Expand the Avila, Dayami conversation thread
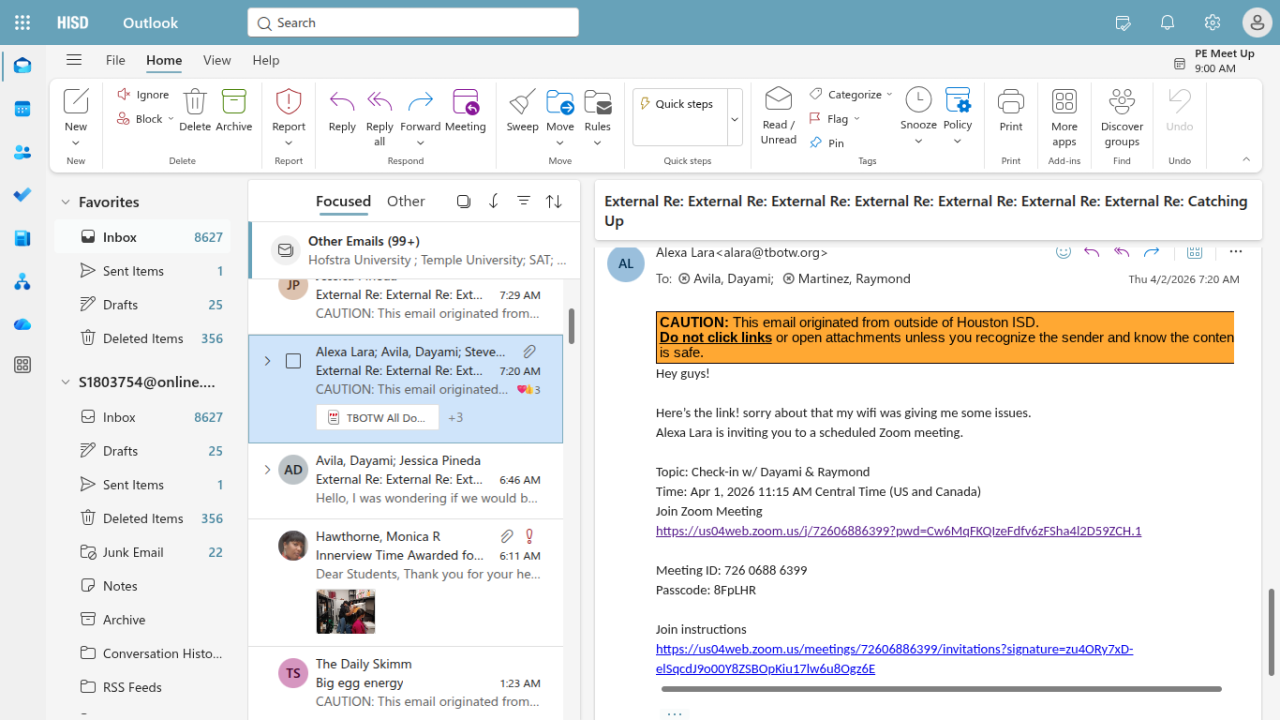The image size is (1280, 720). tap(267, 469)
